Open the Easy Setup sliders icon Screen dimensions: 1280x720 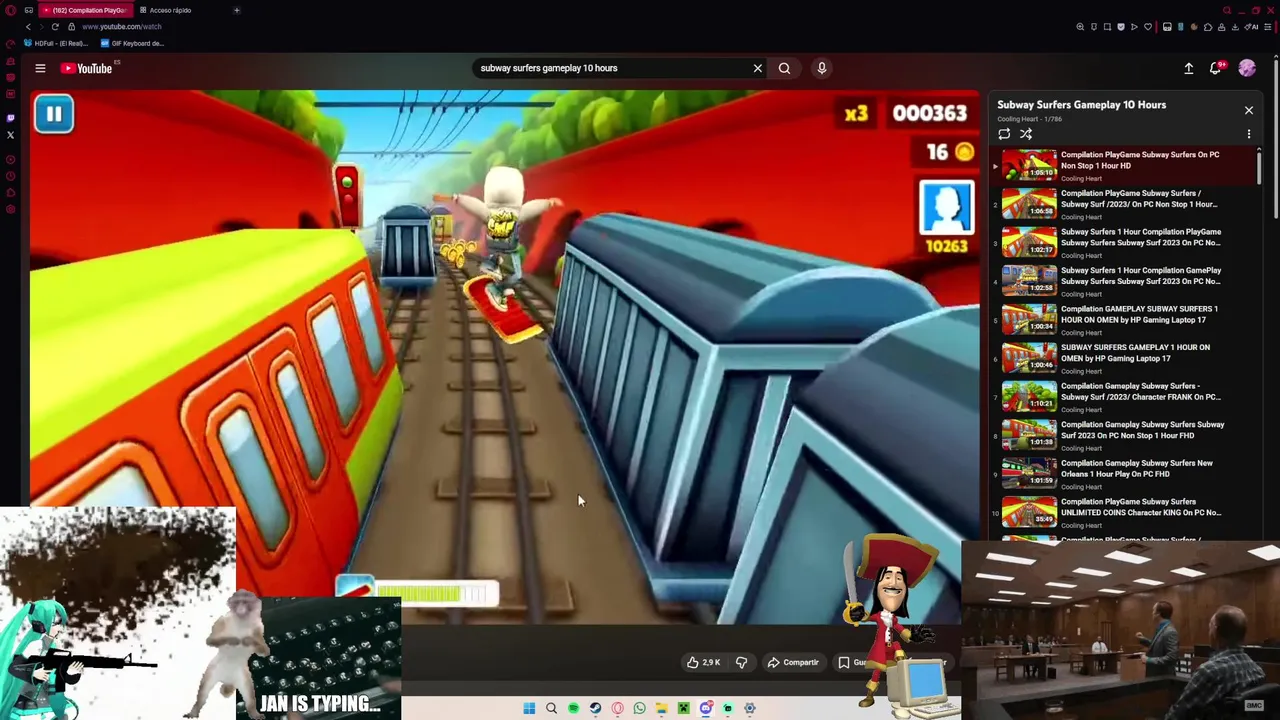[1268, 27]
